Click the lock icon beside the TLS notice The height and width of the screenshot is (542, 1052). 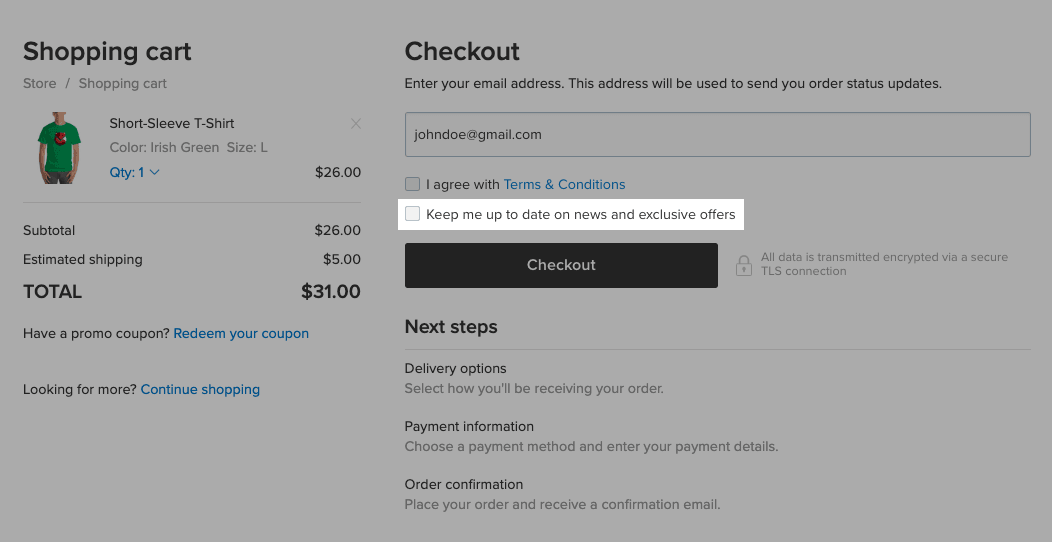pos(743,265)
